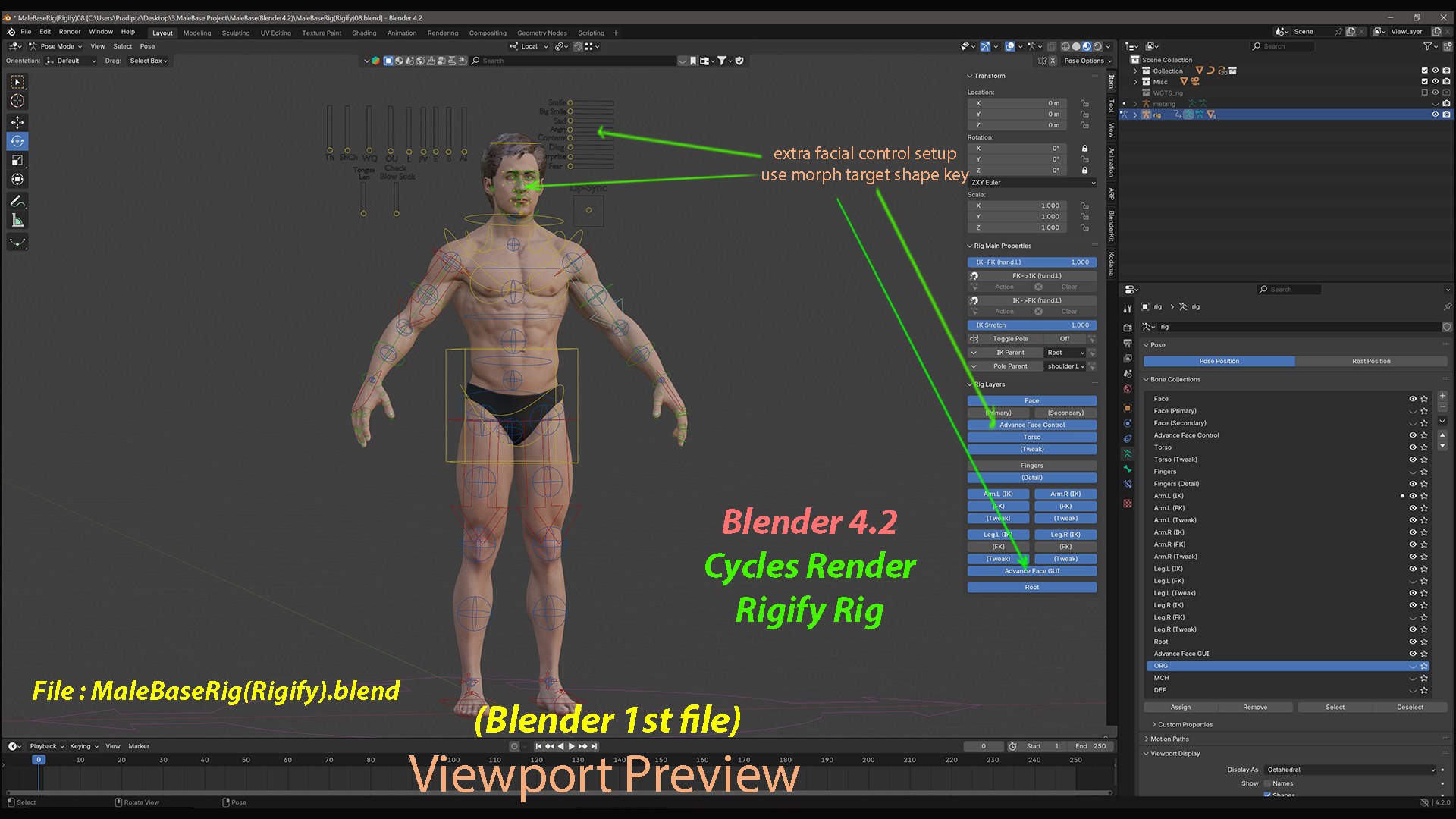Toggle X-axis mirror in pose header
Screen dimensions: 1456x819
pos(1053,61)
